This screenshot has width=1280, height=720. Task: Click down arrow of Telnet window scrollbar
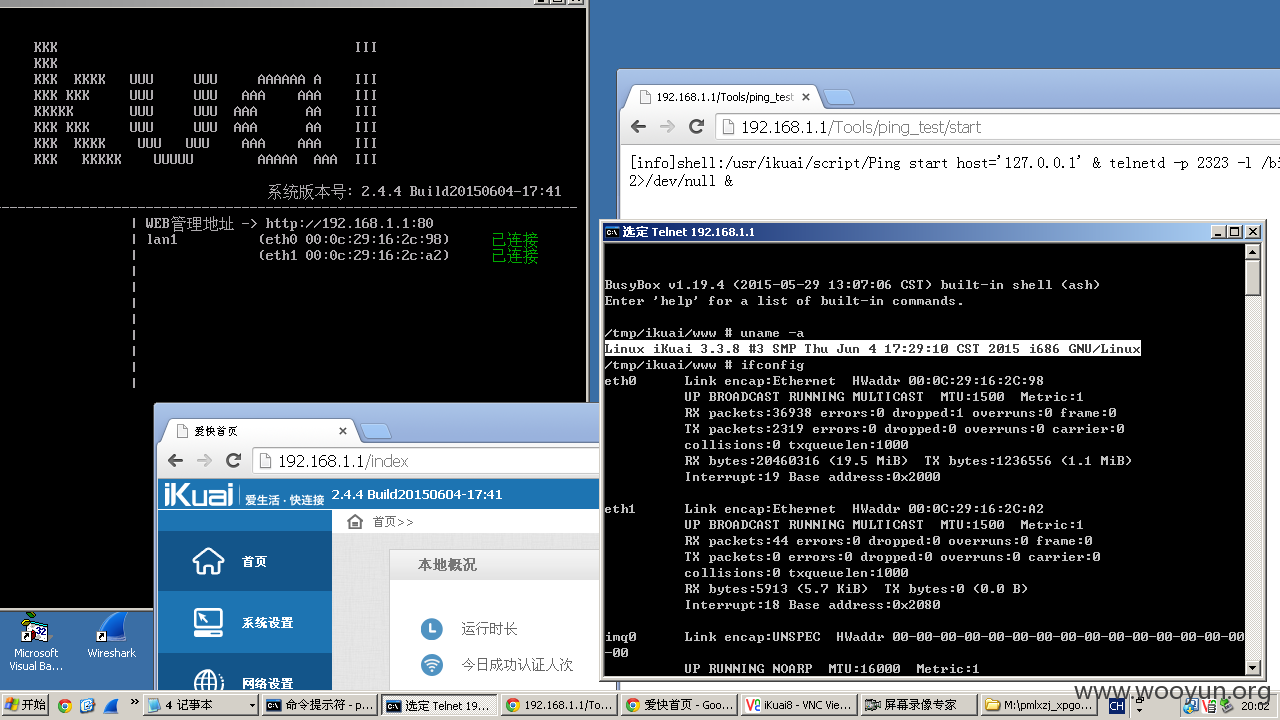(x=1253, y=667)
